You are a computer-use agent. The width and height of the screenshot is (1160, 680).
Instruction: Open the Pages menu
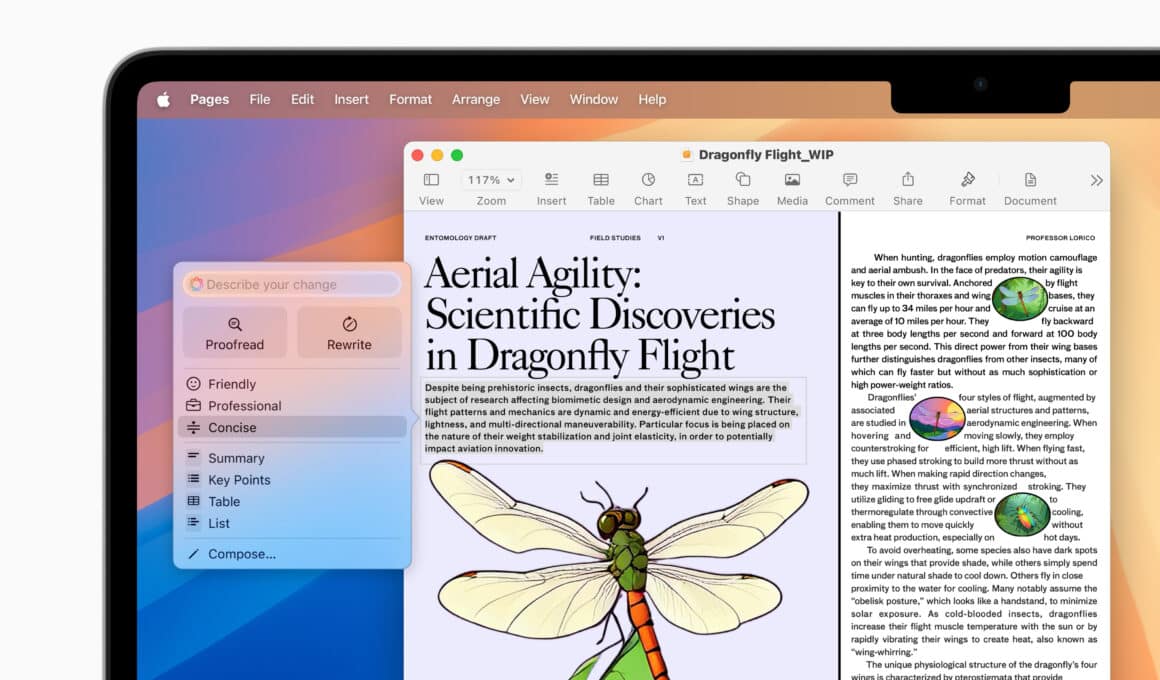[x=209, y=99]
